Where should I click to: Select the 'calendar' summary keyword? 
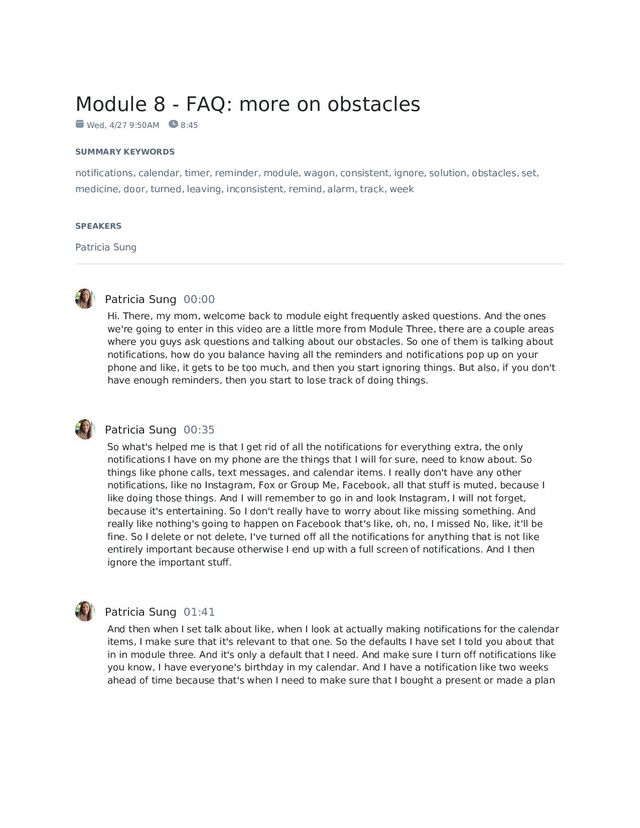(x=158, y=173)
